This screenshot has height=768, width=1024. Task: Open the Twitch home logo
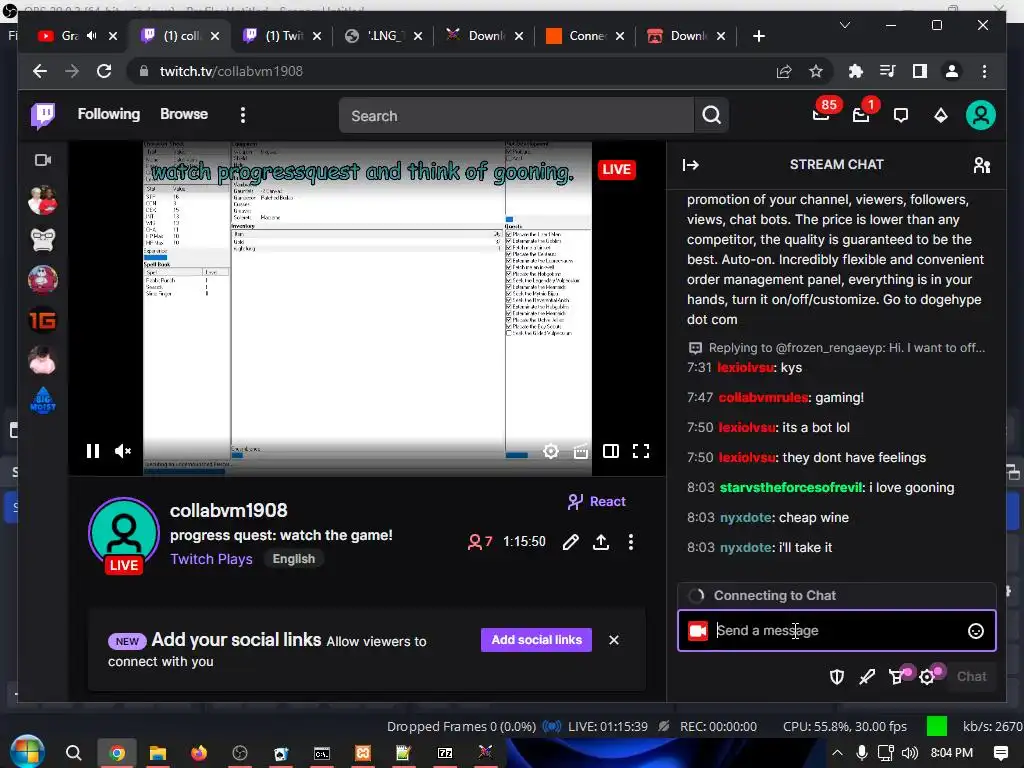point(43,116)
